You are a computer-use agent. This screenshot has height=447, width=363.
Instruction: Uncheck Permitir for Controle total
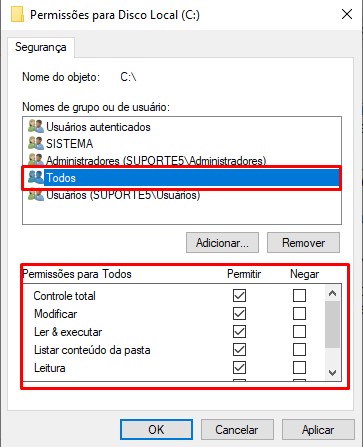tap(239, 295)
